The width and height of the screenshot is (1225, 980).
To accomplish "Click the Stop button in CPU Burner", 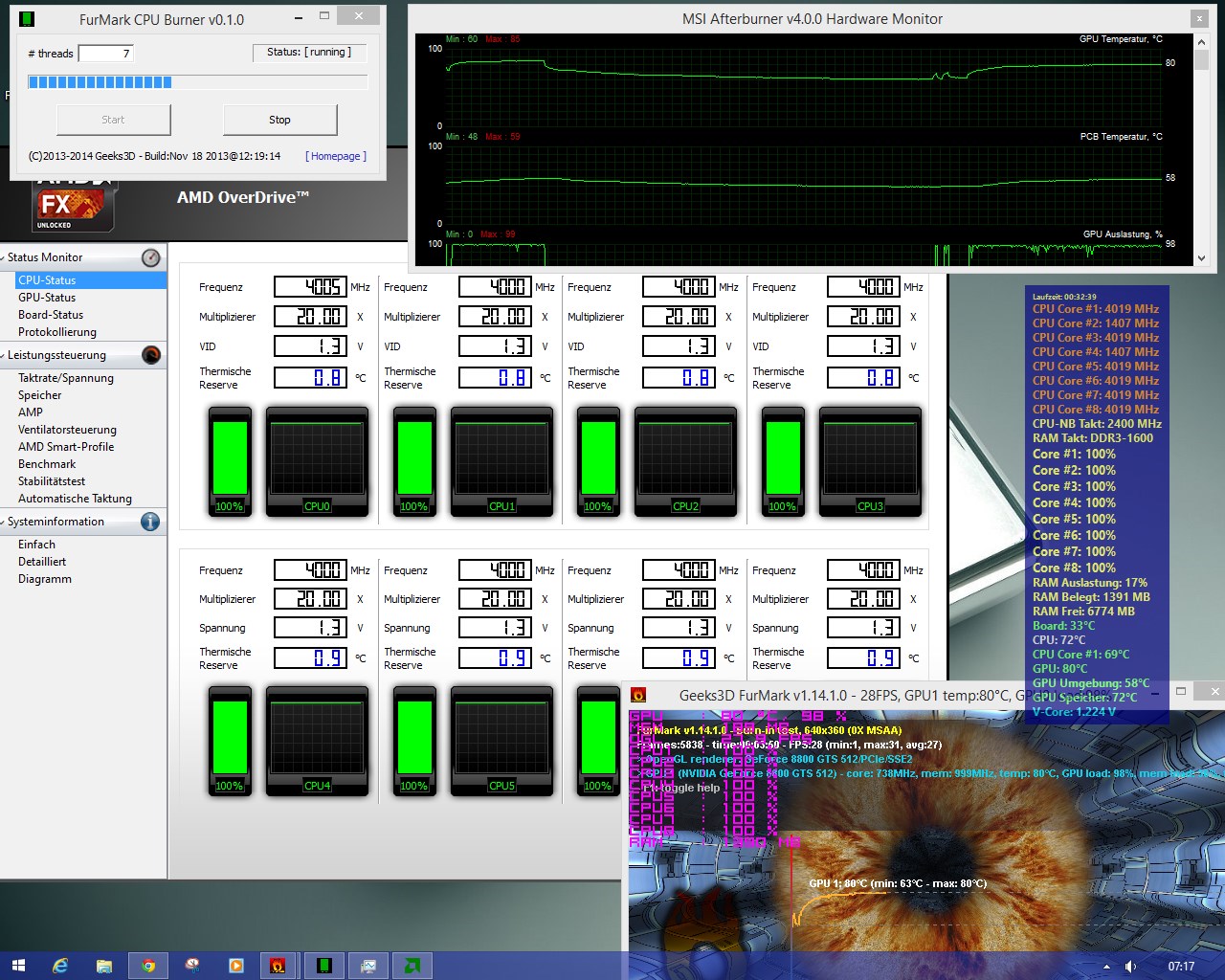I will (x=279, y=120).
